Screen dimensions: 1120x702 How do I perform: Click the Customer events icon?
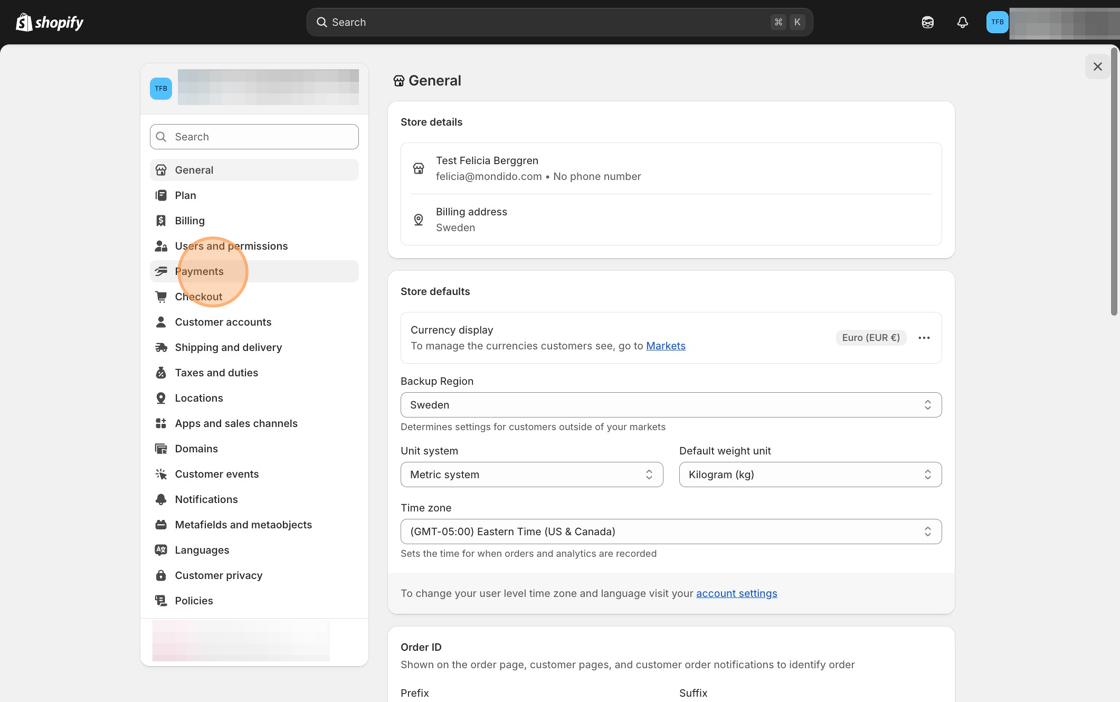(161, 474)
